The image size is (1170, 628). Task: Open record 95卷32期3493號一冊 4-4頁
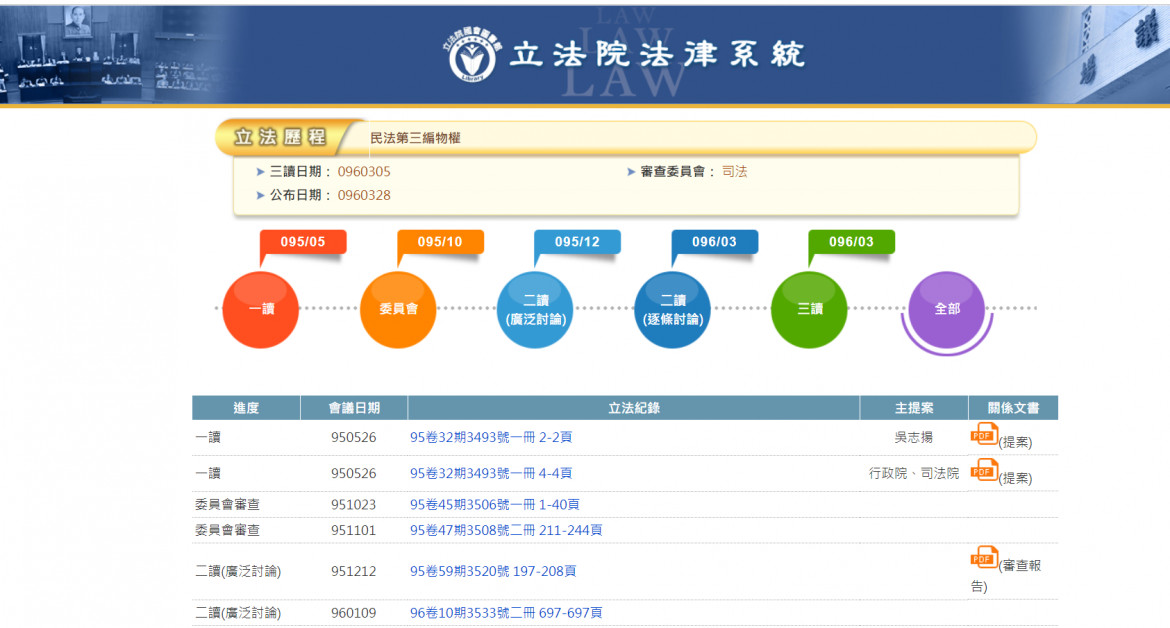pos(491,474)
